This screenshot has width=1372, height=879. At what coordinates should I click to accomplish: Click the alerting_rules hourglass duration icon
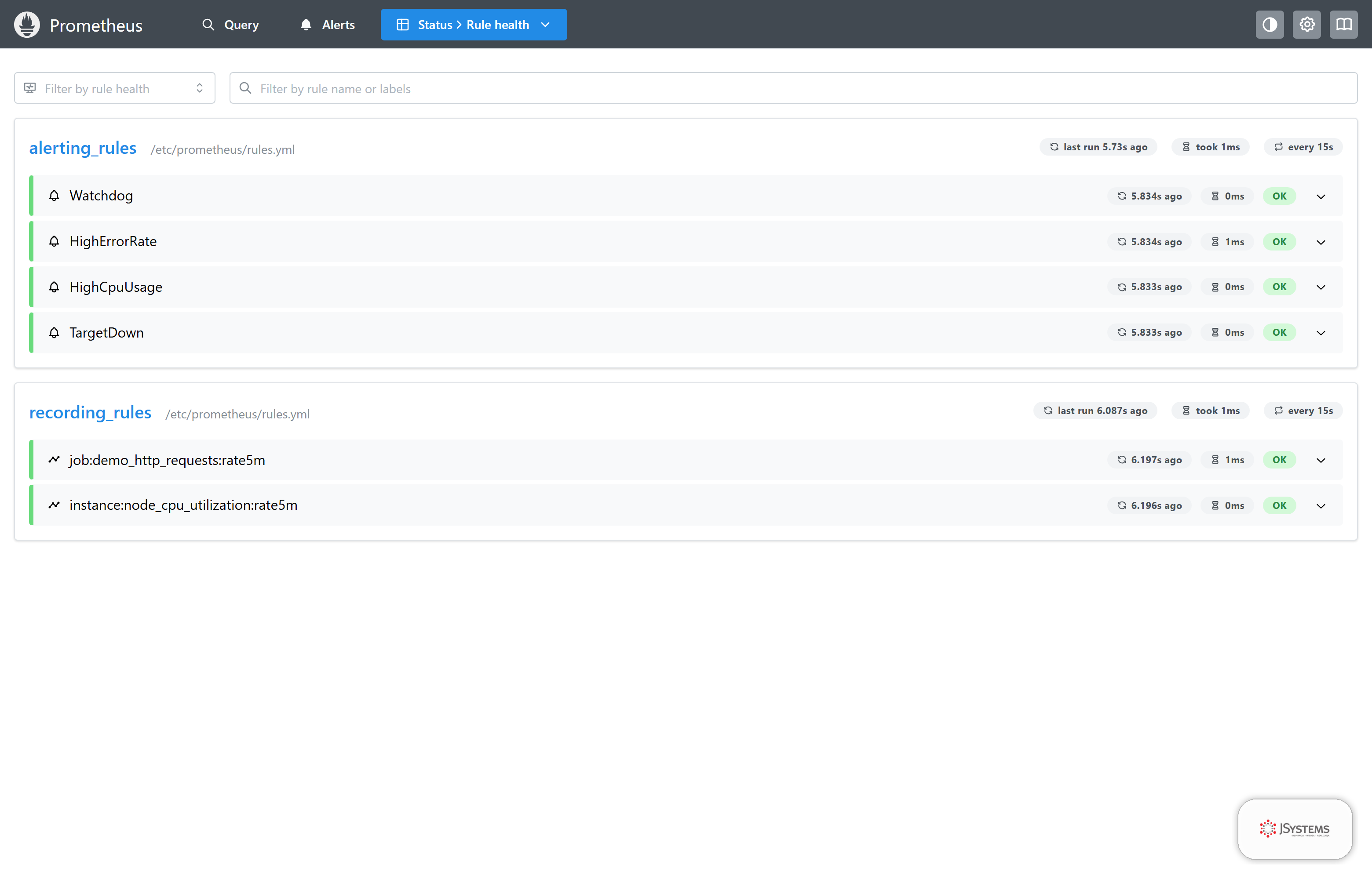tap(1186, 147)
